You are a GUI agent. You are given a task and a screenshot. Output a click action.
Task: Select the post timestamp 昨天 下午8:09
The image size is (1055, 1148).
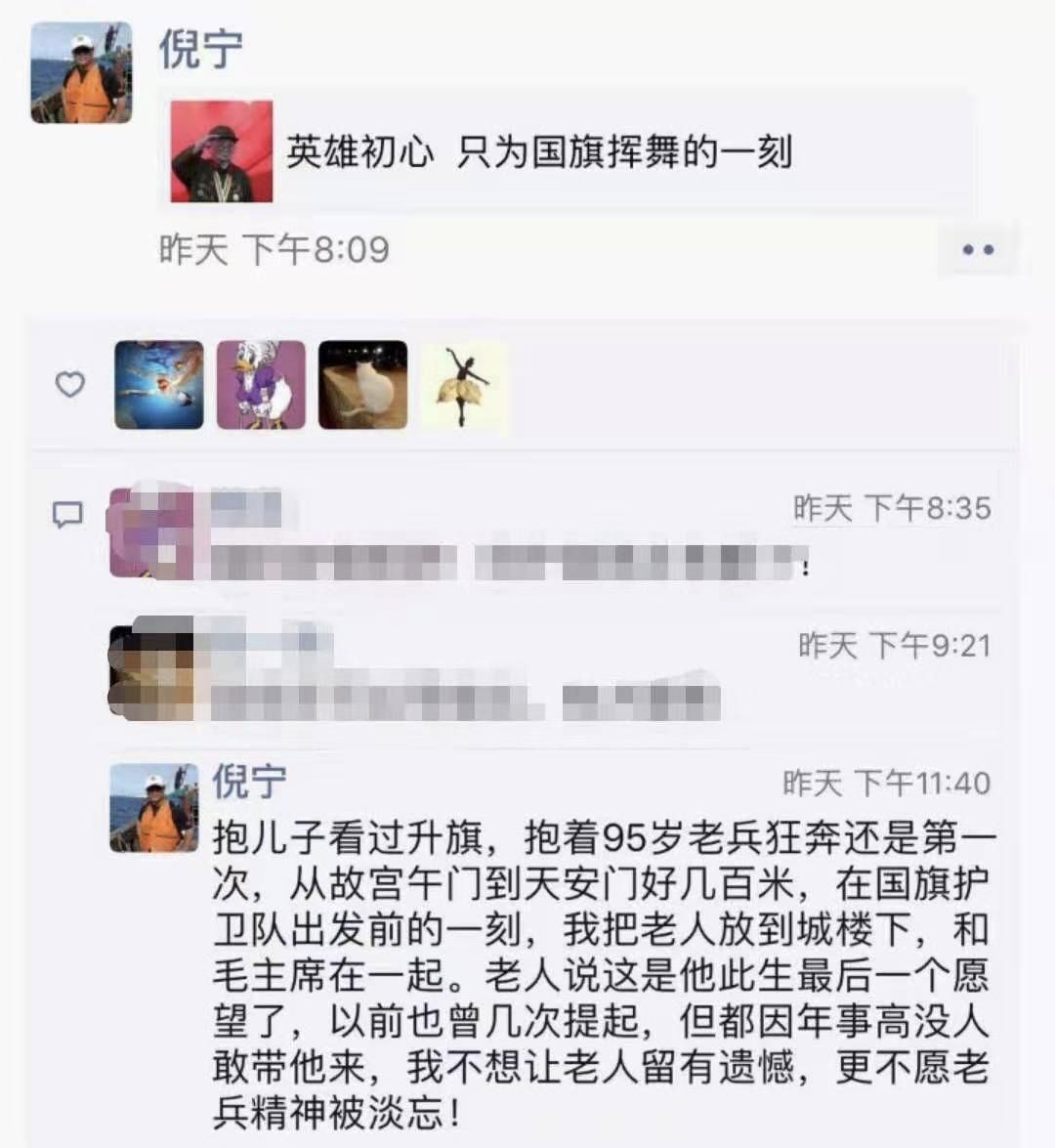click(274, 250)
